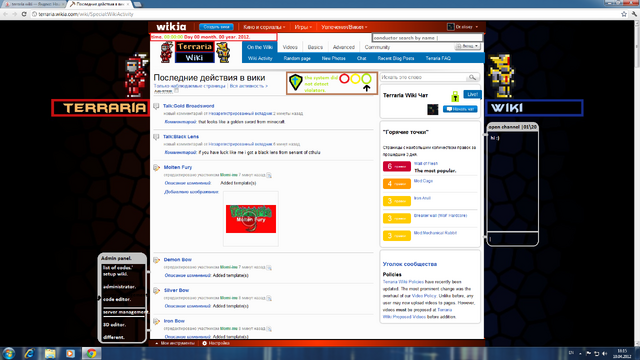The image size is (640, 360).
Task: Open user account dropdown arrow
Action: 476,27
